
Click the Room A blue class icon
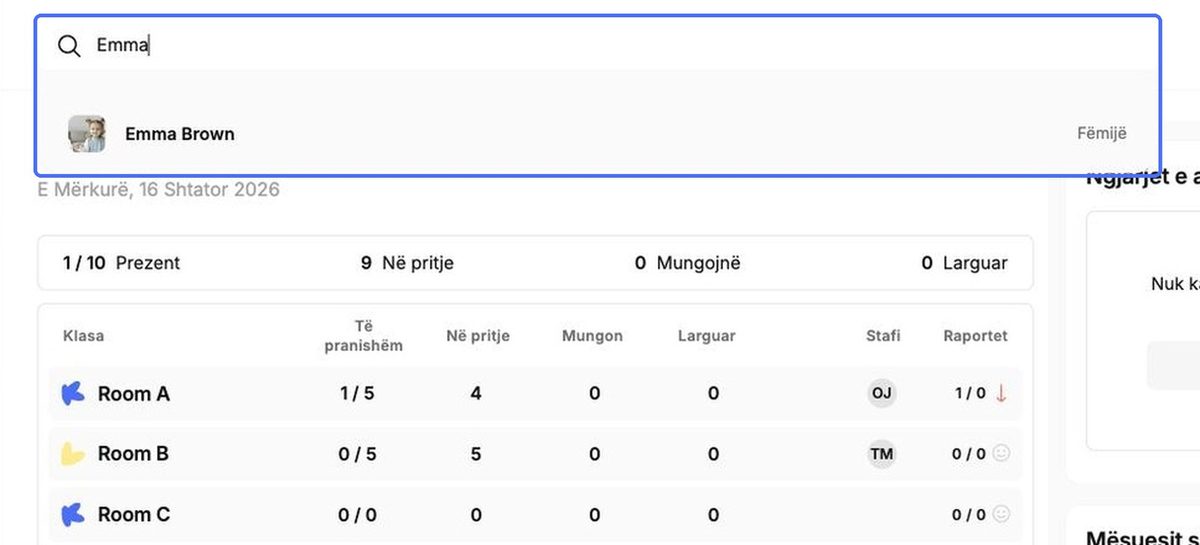point(72,394)
